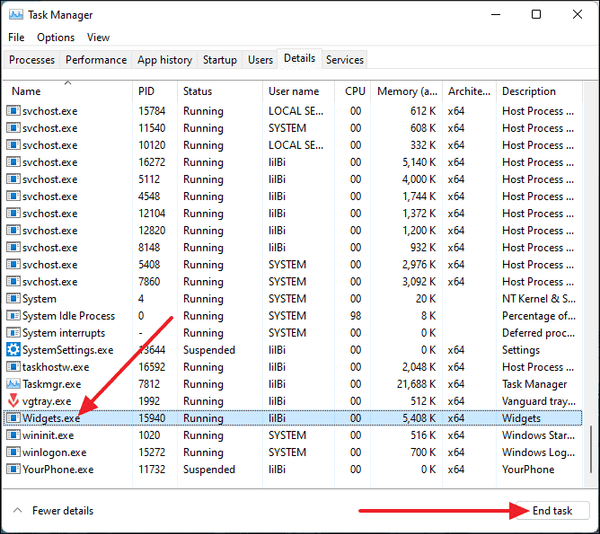The image size is (600, 534).
Task: Click the wininit.exe process icon
Action: click(x=13, y=435)
